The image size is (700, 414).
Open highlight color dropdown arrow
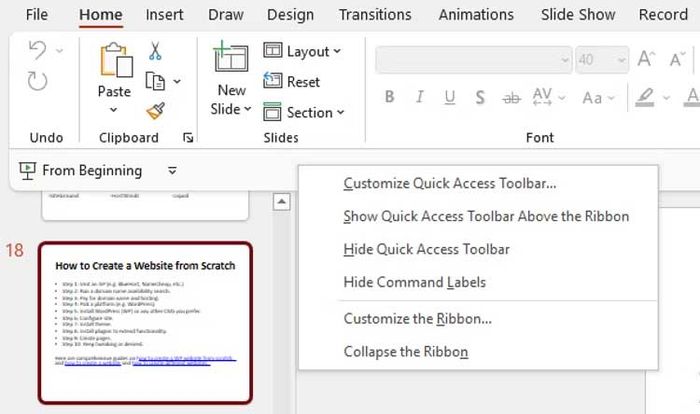pos(667,97)
